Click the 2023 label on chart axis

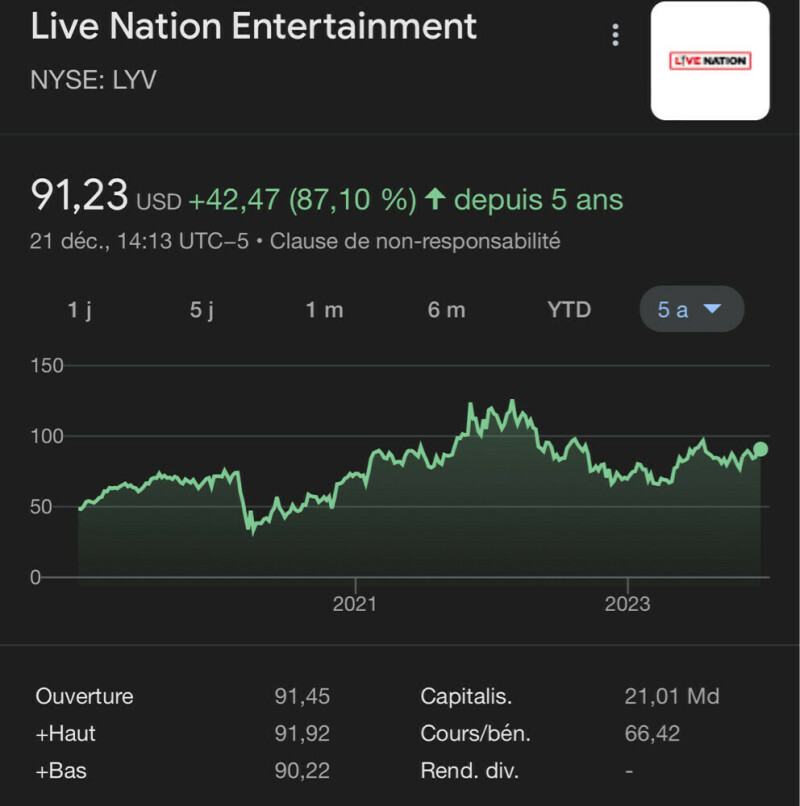[627, 603]
